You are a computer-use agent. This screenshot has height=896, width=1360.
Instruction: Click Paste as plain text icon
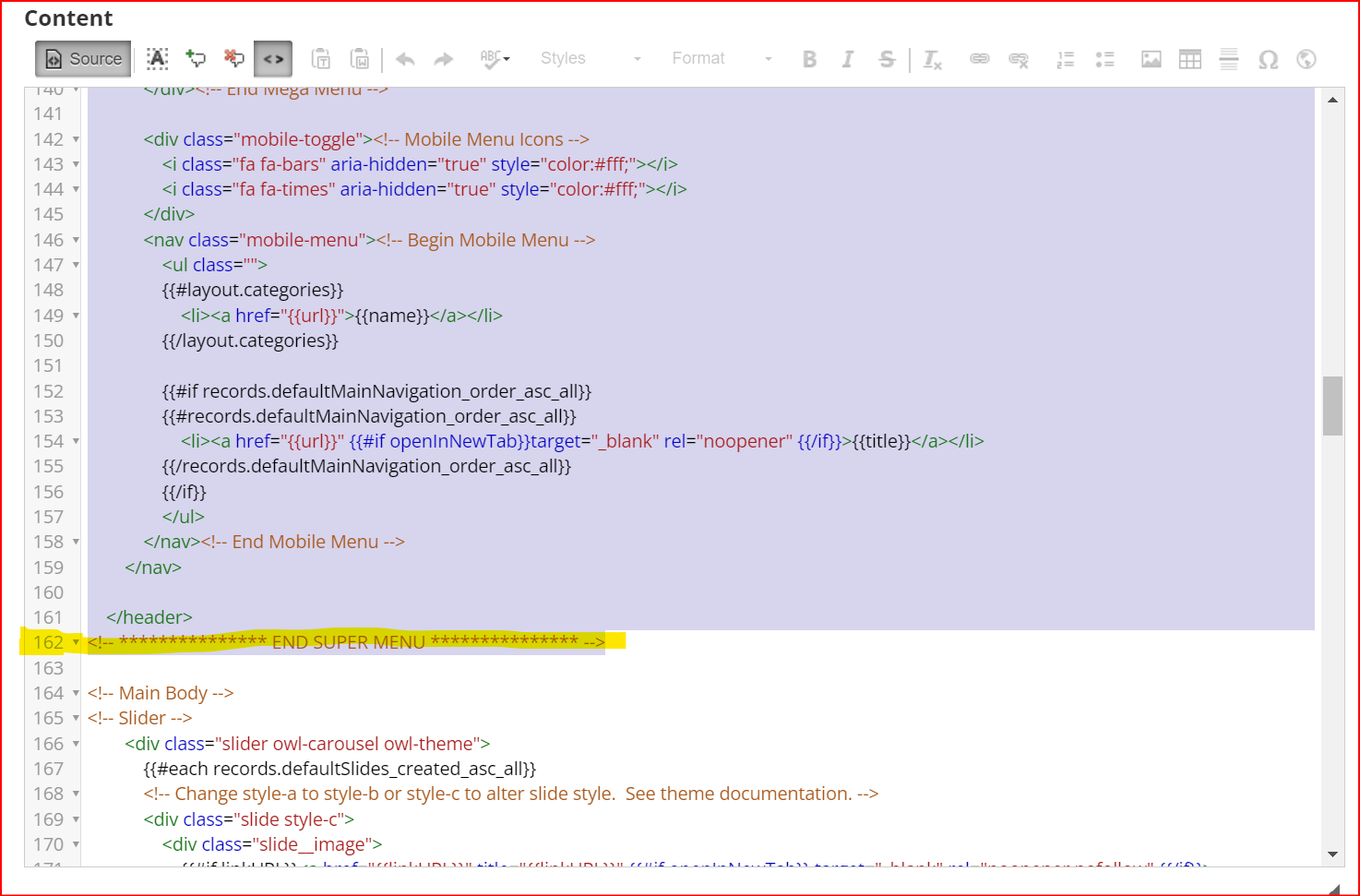[321, 59]
